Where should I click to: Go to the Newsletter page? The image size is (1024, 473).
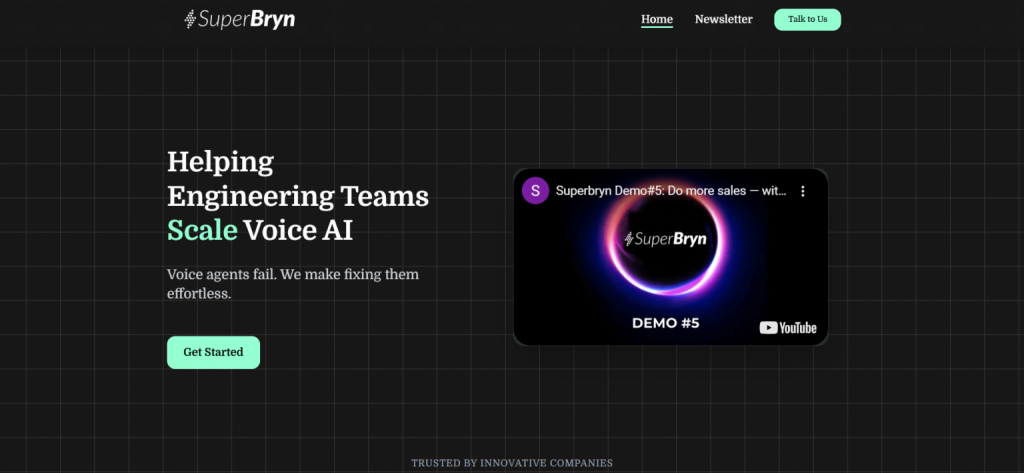coord(724,20)
